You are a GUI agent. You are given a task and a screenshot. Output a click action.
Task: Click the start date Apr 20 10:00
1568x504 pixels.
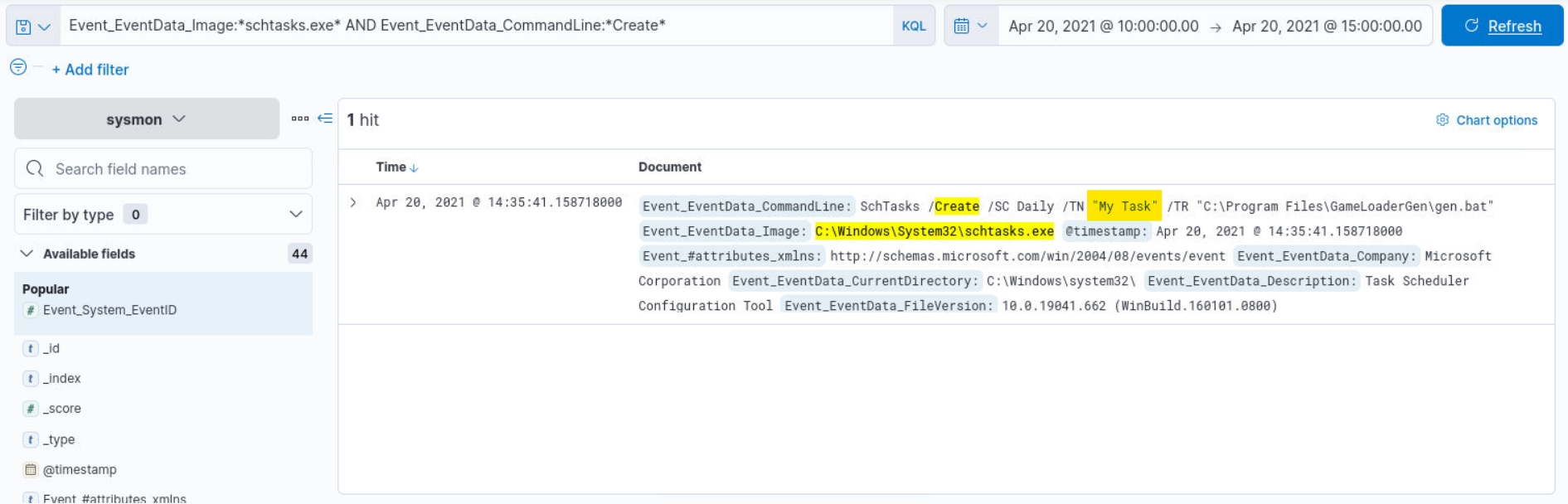tap(1103, 26)
